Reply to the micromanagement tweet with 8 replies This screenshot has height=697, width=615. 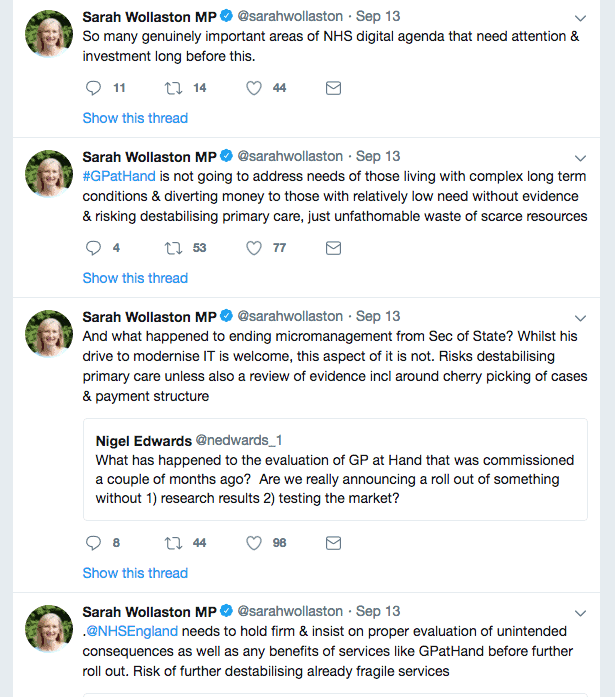(94, 543)
